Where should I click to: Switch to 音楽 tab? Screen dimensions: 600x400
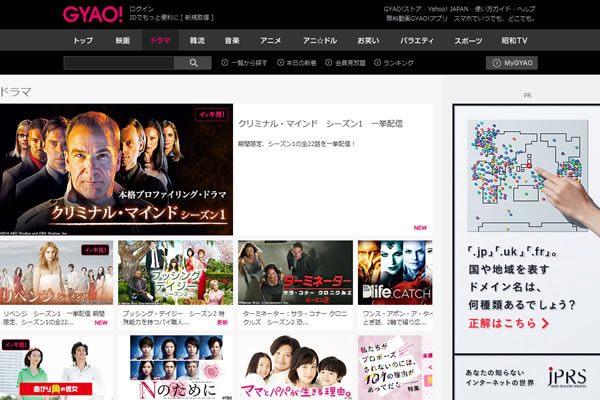click(232, 40)
